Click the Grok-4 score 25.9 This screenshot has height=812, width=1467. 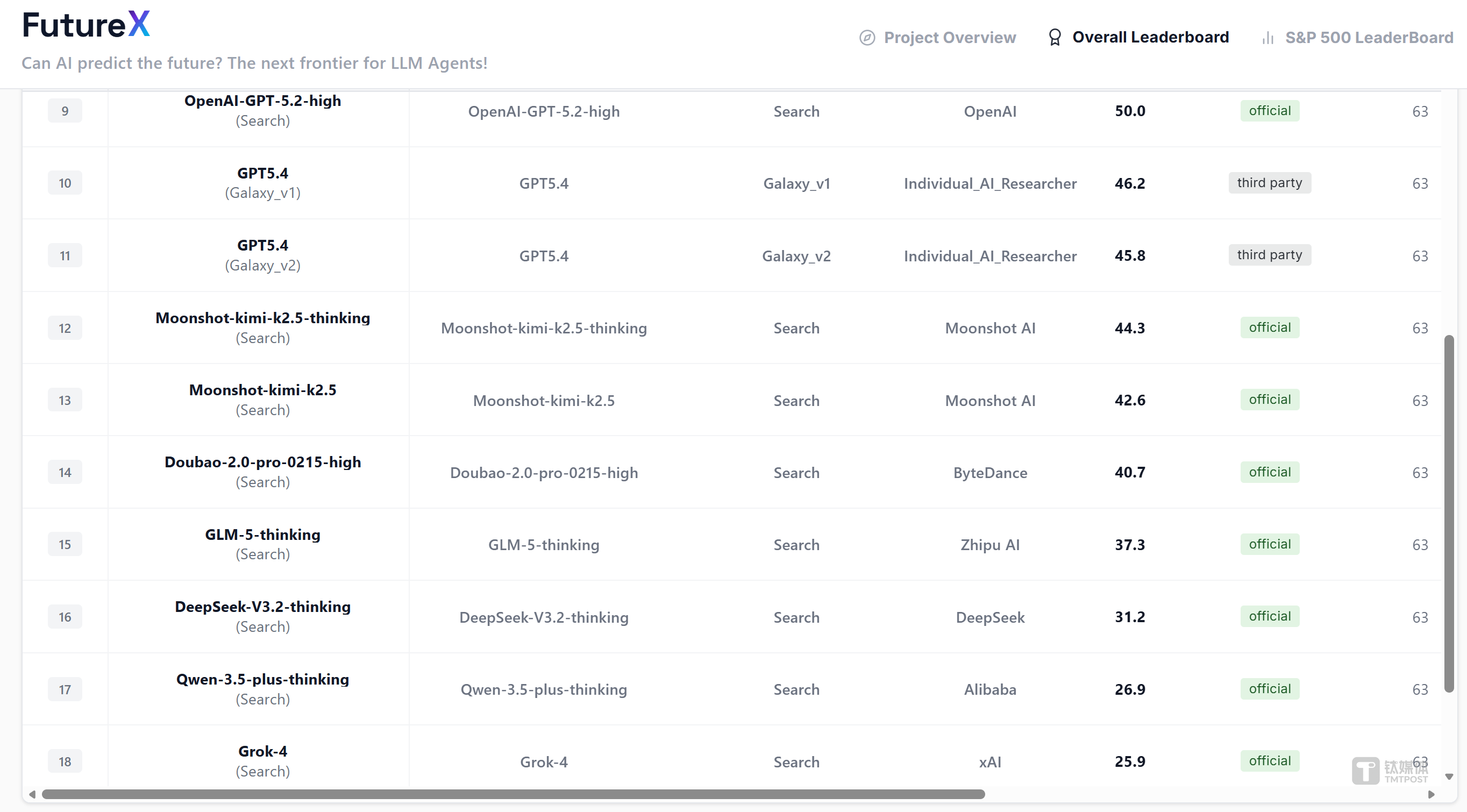(1130, 761)
